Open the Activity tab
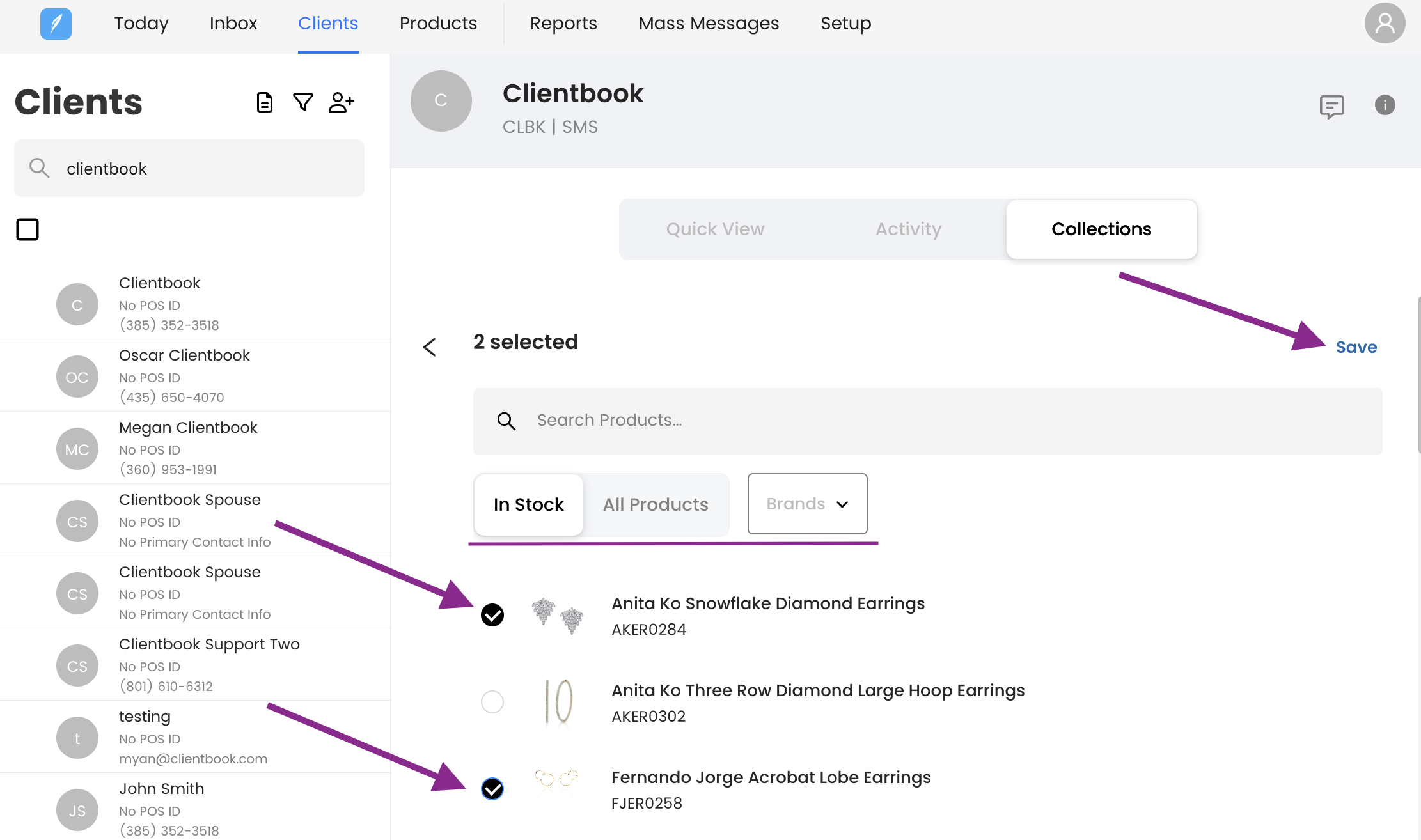This screenshot has width=1421, height=840. [908, 229]
